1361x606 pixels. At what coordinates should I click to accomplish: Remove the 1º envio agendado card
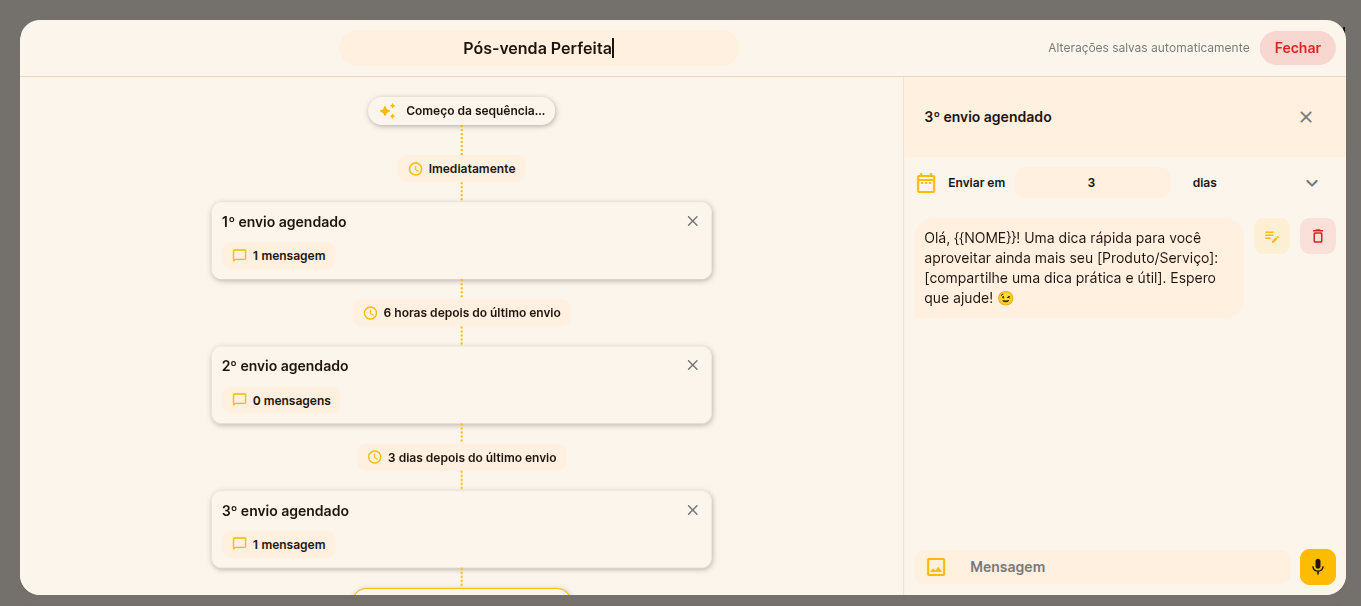click(692, 221)
